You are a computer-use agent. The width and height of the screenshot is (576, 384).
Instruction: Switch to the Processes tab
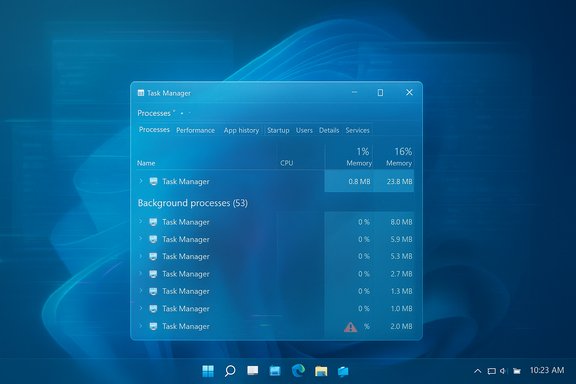[154, 130]
